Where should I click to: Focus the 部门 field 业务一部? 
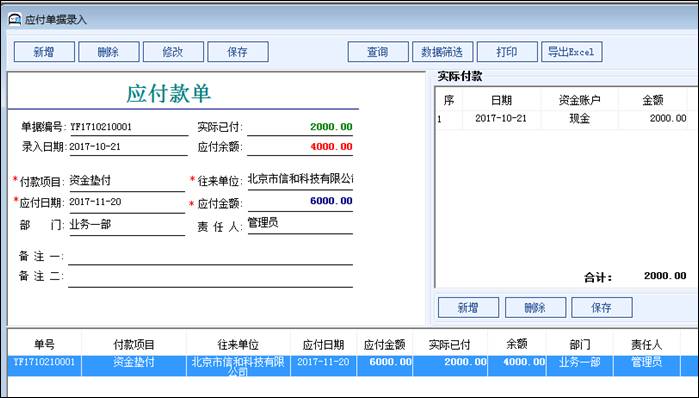pos(127,225)
